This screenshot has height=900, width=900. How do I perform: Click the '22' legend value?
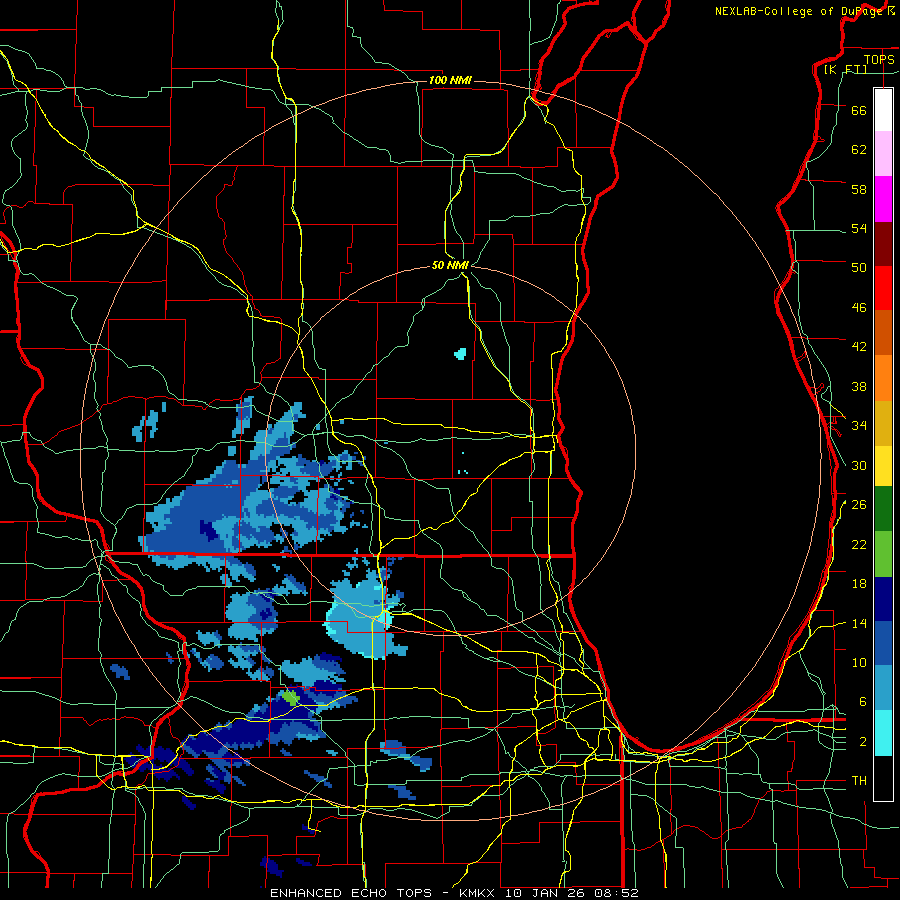click(859, 545)
